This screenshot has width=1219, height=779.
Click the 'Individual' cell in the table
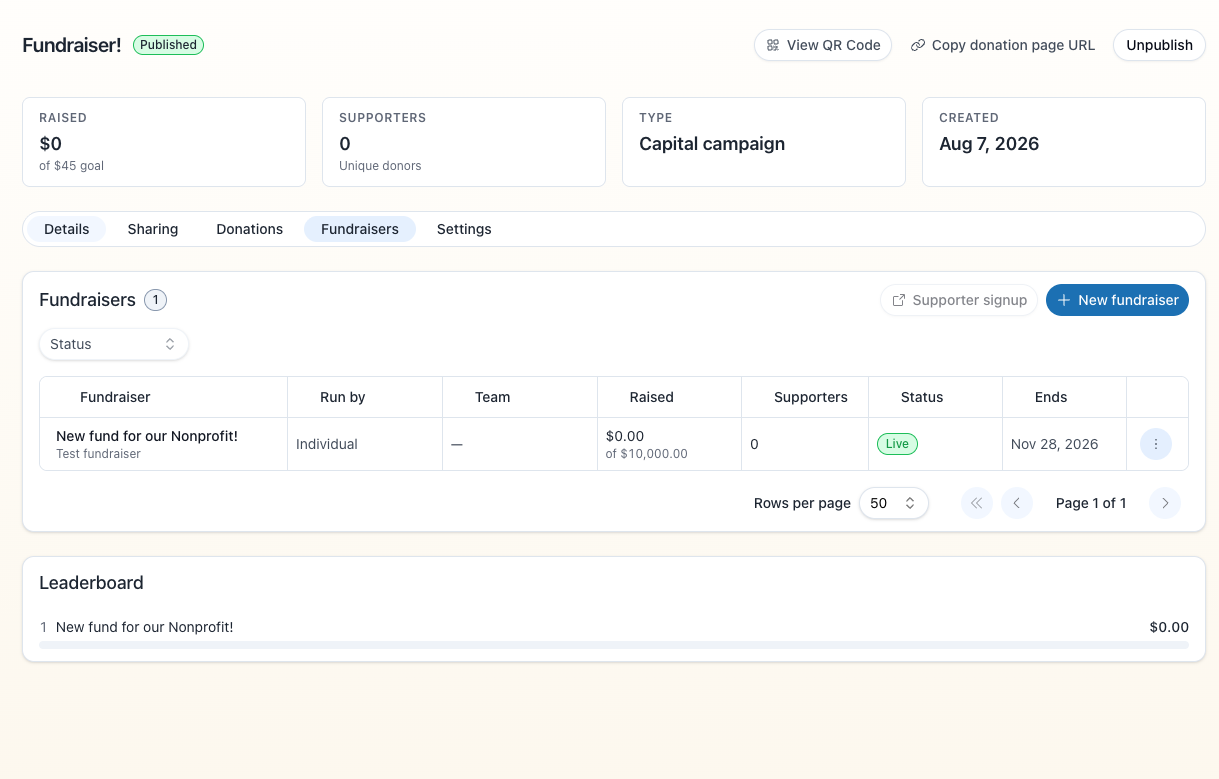pos(327,444)
